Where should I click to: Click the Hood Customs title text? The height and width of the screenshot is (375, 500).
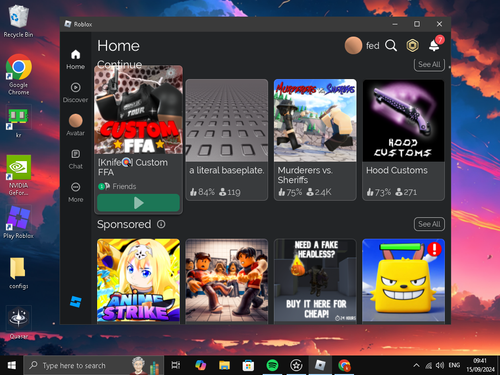pos(397,170)
